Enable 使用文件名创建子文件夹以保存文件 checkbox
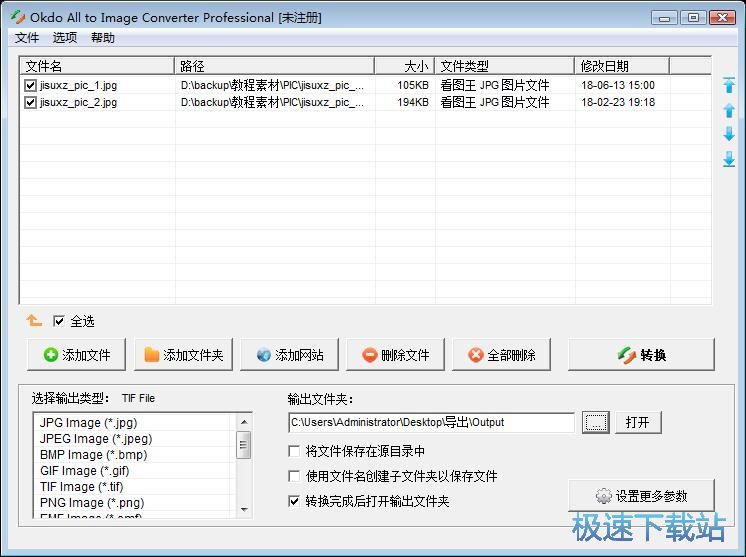746x557 pixels. pos(294,476)
